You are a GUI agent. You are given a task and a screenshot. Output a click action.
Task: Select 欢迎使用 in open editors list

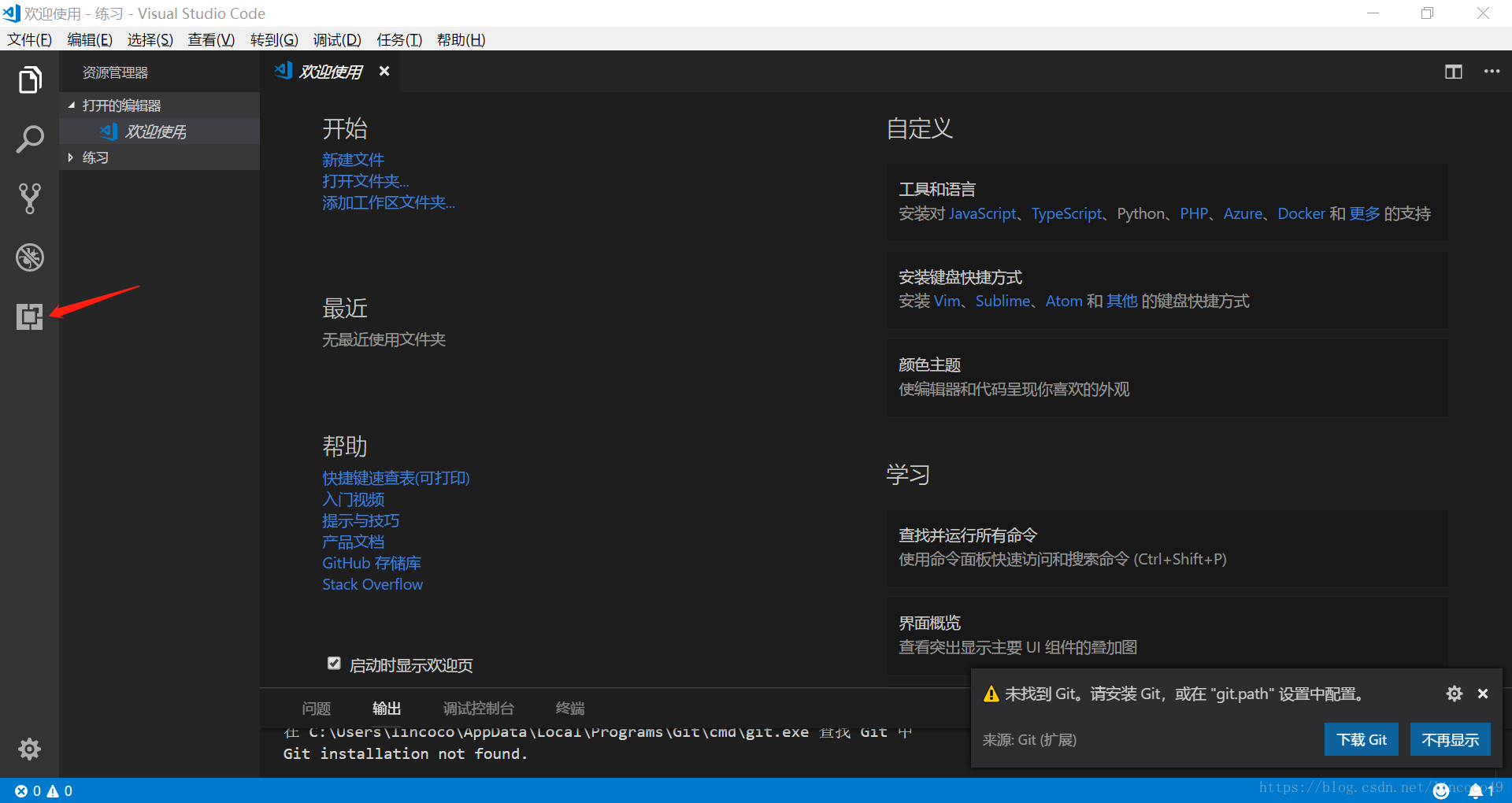pyautogui.click(x=159, y=131)
